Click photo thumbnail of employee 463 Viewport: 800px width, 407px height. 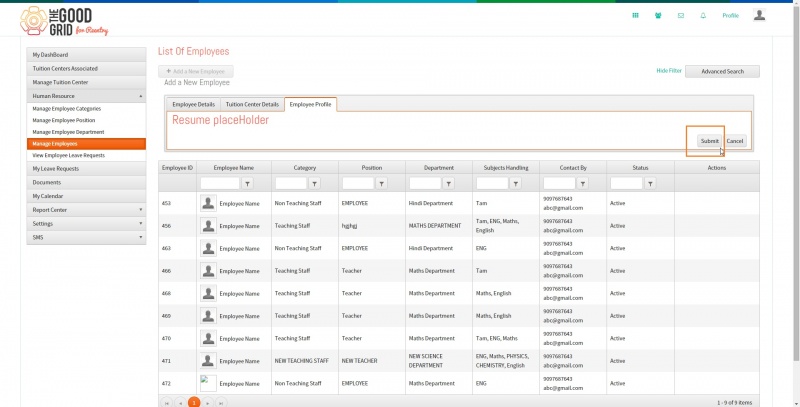208,248
